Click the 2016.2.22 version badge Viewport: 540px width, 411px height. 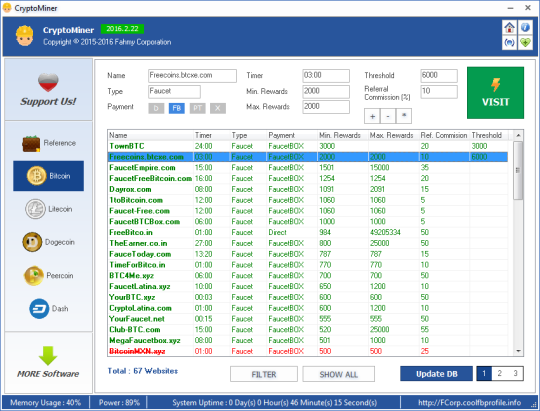pos(122,29)
